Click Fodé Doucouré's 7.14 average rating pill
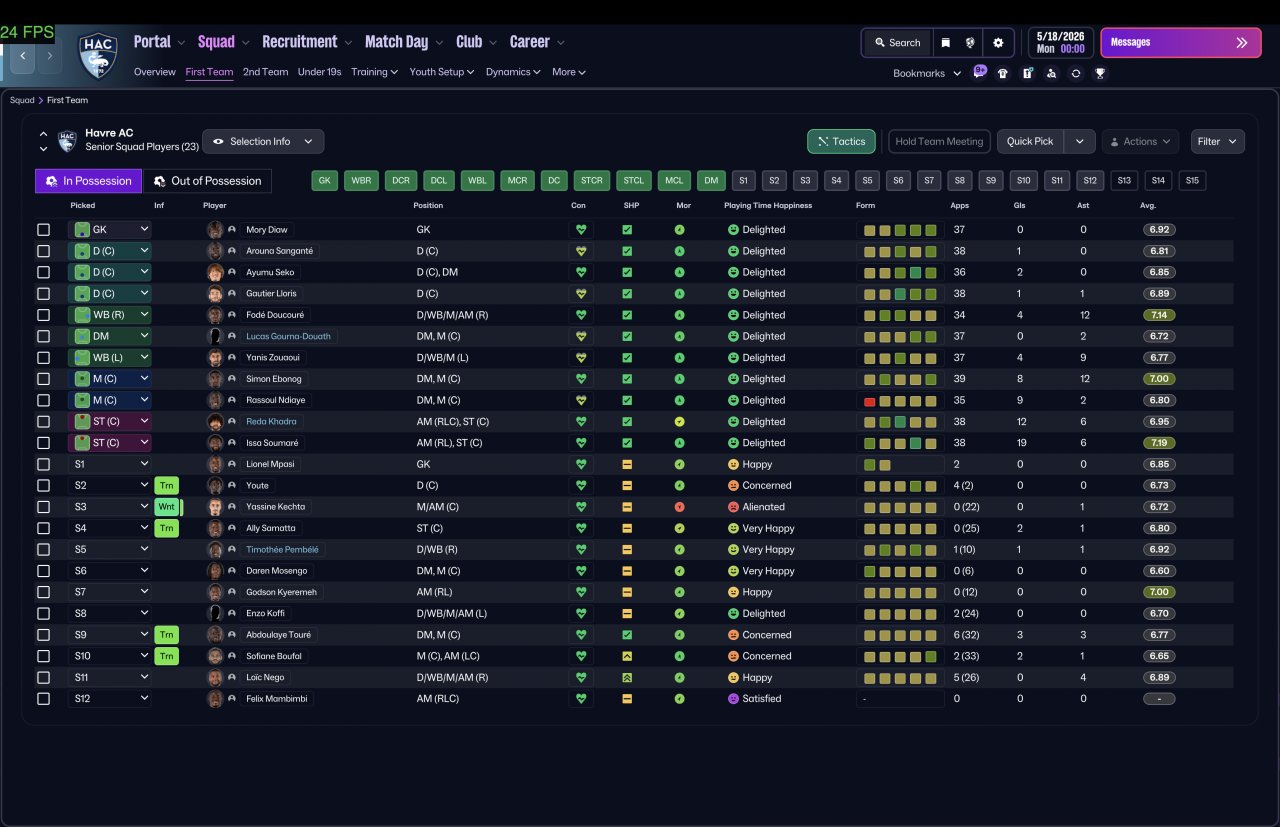 pos(1159,315)
